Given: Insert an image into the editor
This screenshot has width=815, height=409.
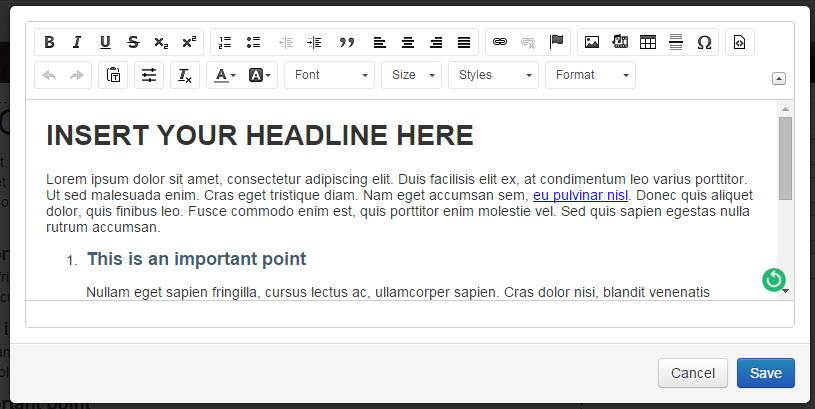Looking at the screenshot, I should coord(592,42).
